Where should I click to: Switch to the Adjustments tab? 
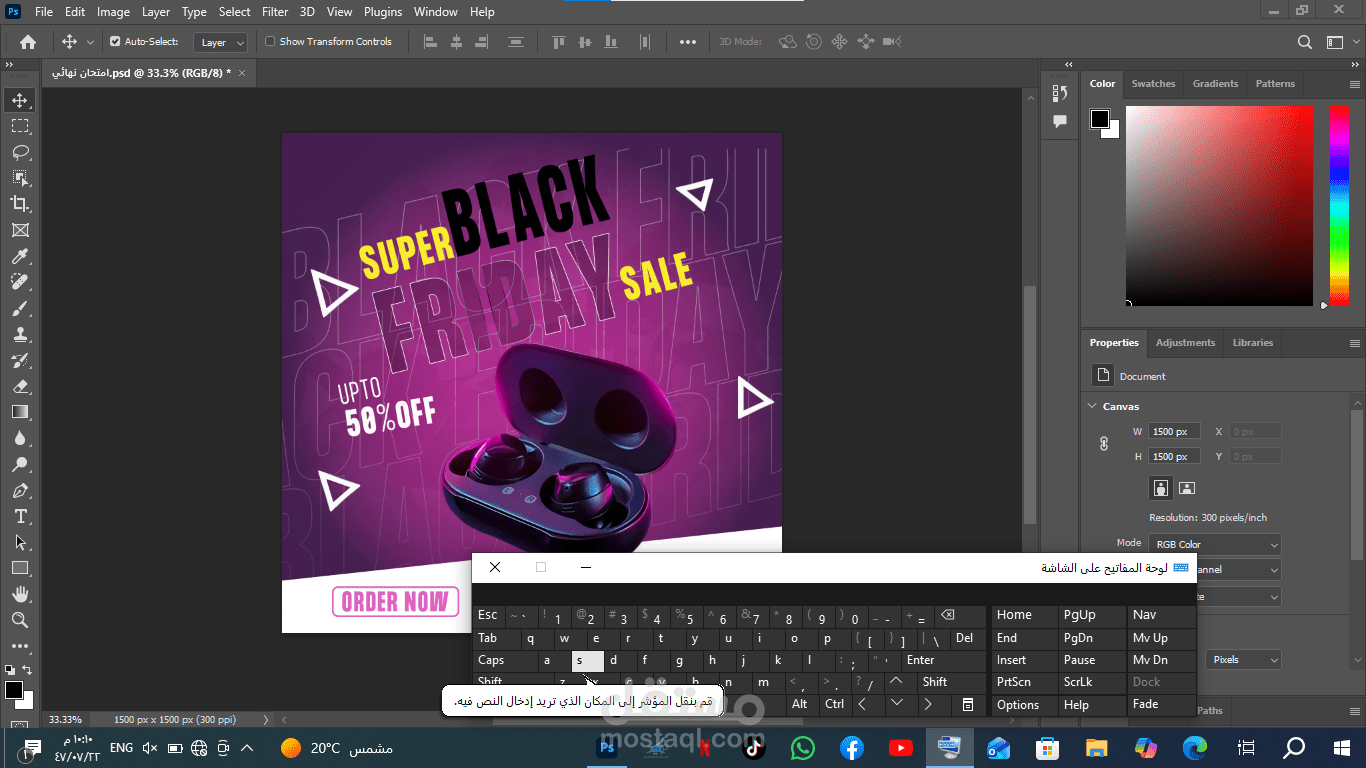(1185, 343)
